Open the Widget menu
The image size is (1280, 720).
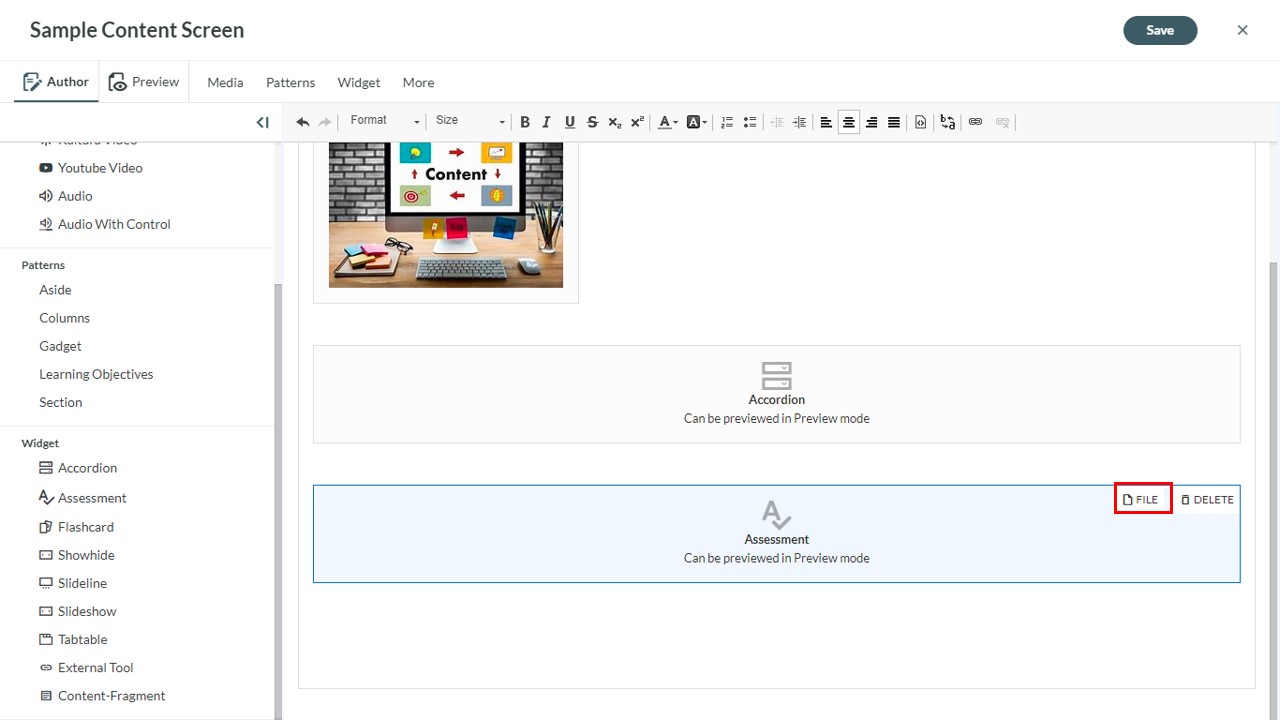pos(358,82)
